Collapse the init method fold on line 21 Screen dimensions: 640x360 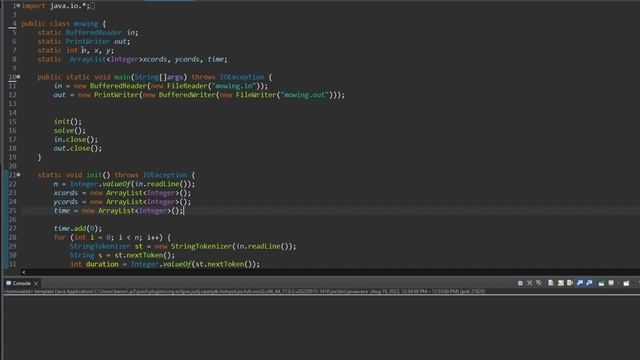18,175
